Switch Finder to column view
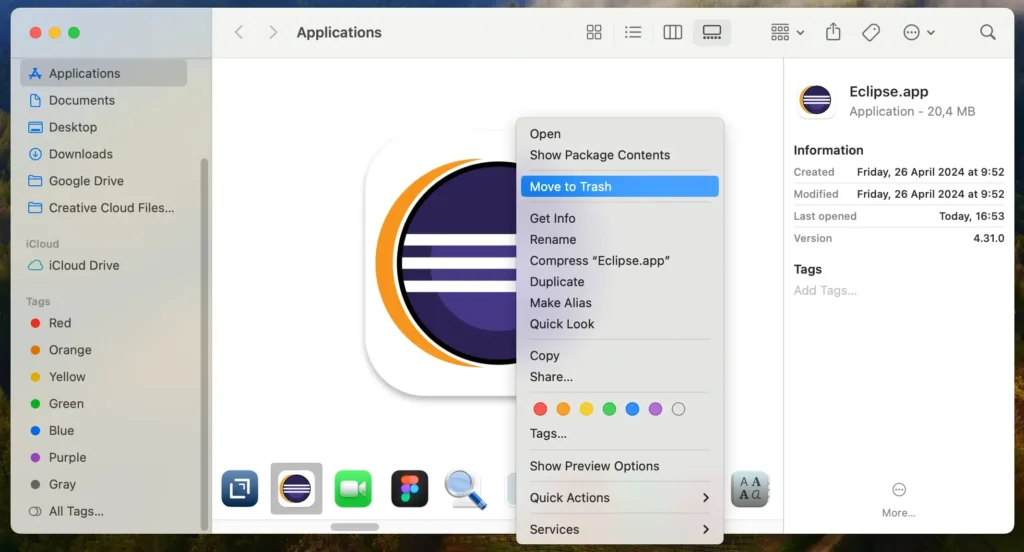Image resolution: width=1024 pixels, height=552 pixels. click(x=673, y=33)
